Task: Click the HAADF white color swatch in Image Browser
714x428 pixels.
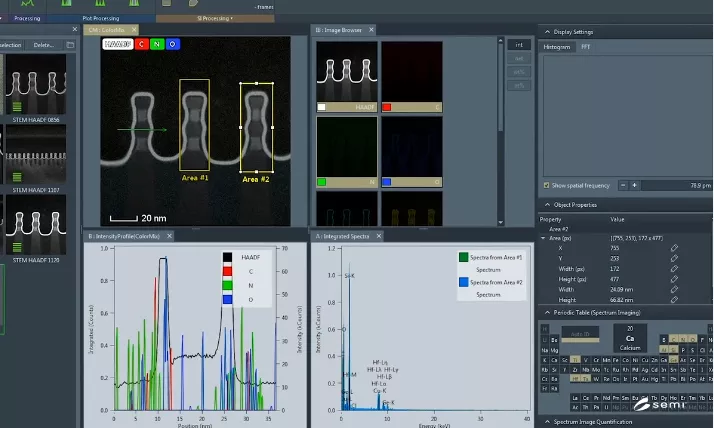Action: [x=321, y=107]
